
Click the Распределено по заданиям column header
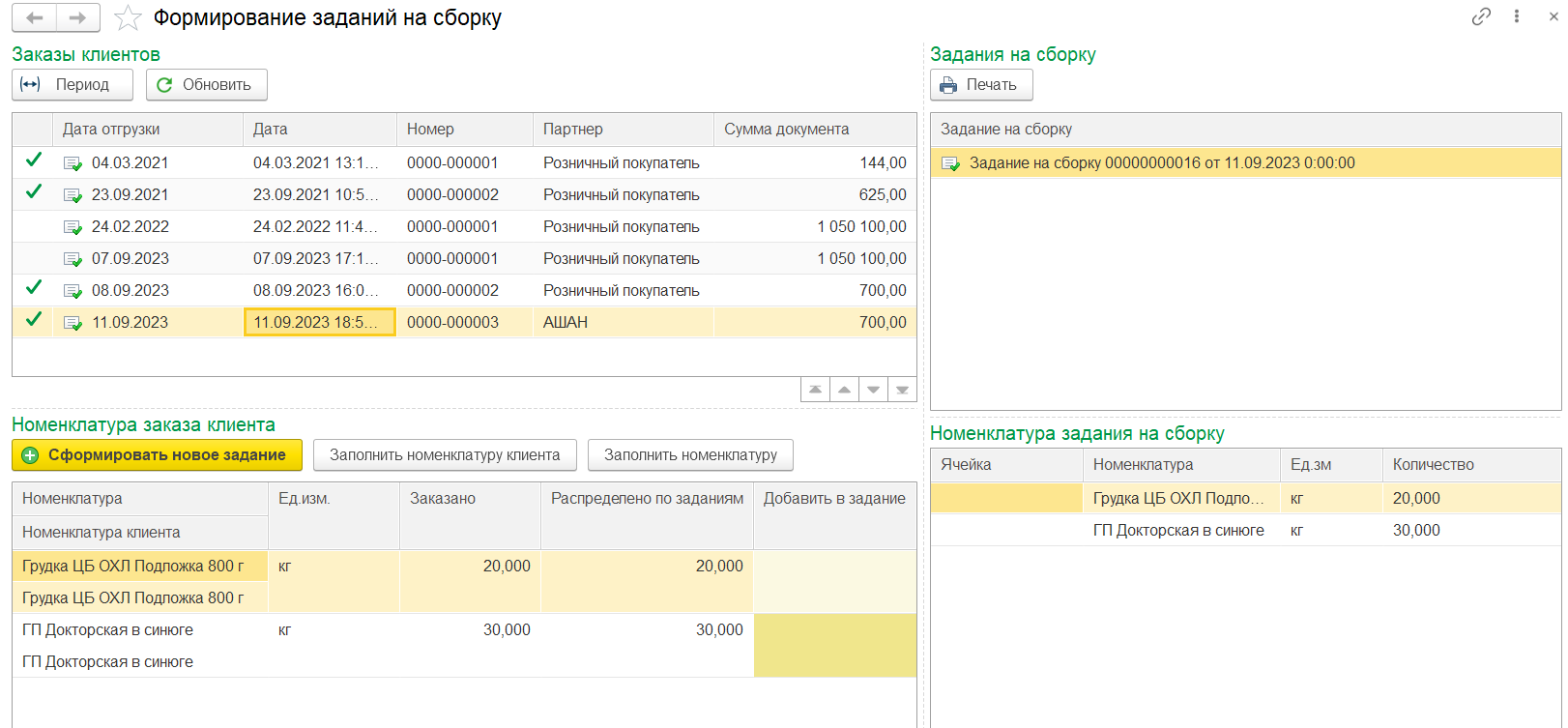647,515
